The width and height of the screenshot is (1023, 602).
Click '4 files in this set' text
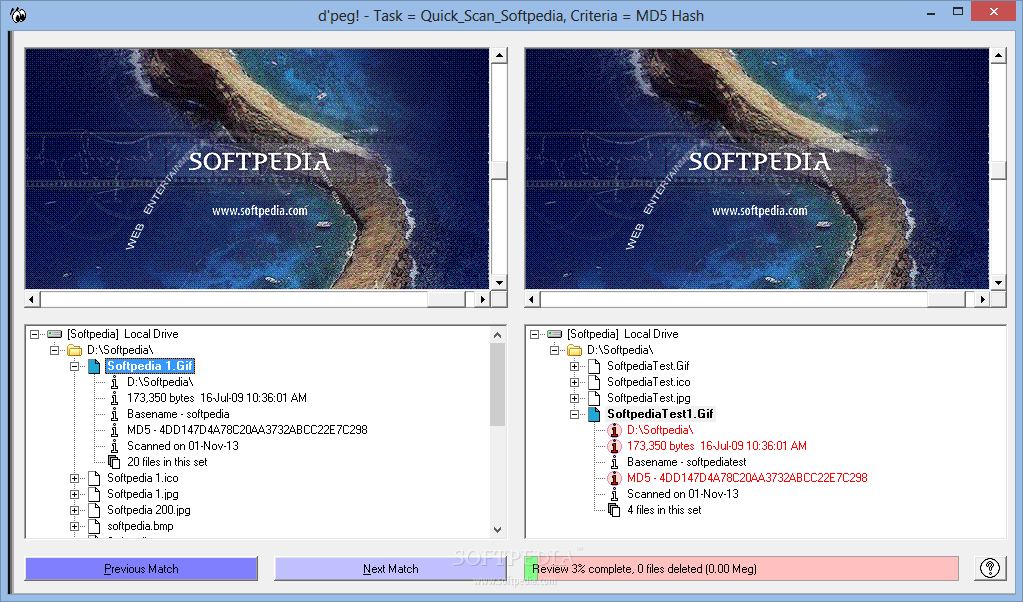pyautogui.click(x=664, y=510)
